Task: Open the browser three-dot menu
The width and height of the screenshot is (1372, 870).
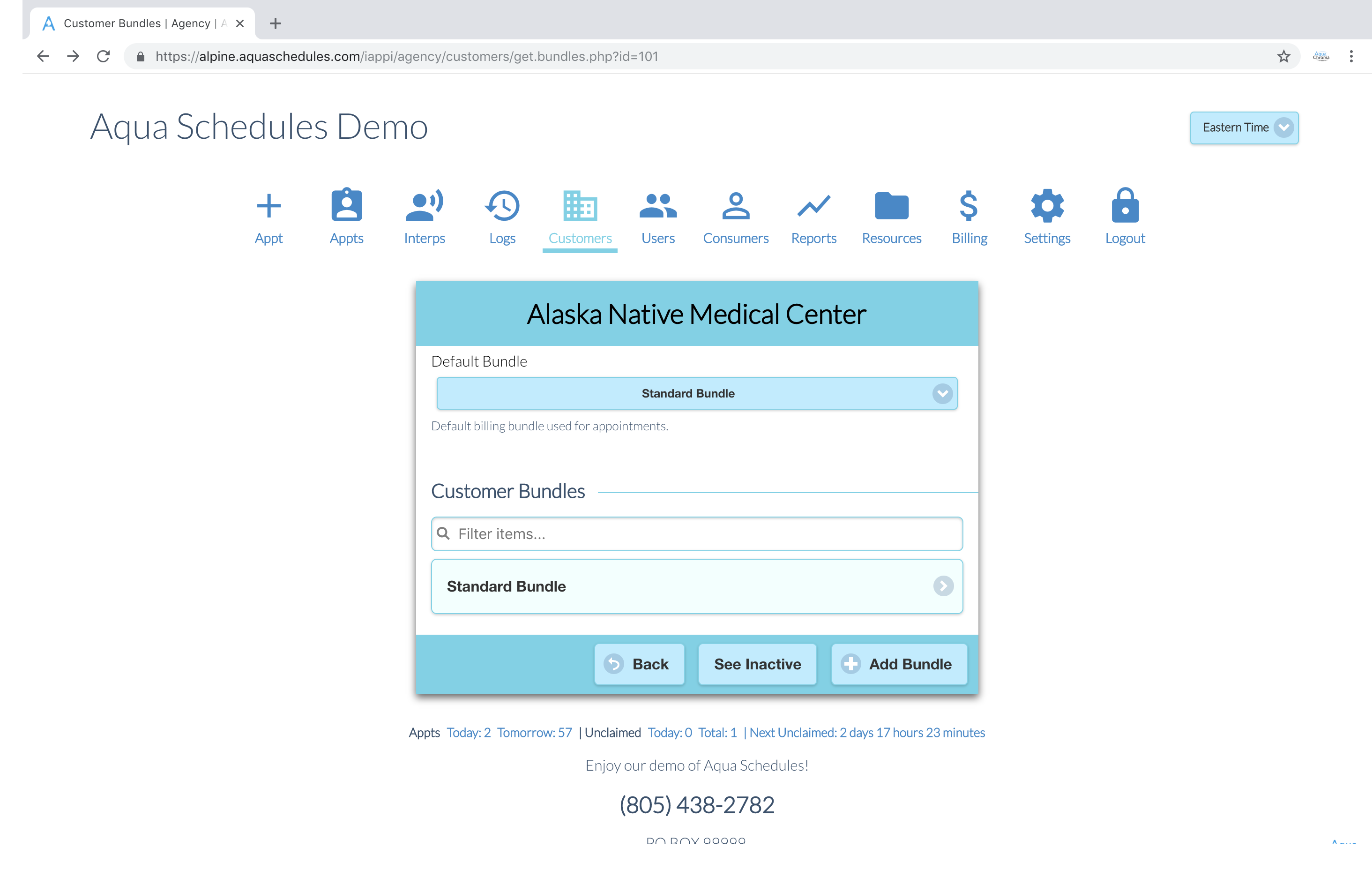Action: [1351, 56]
